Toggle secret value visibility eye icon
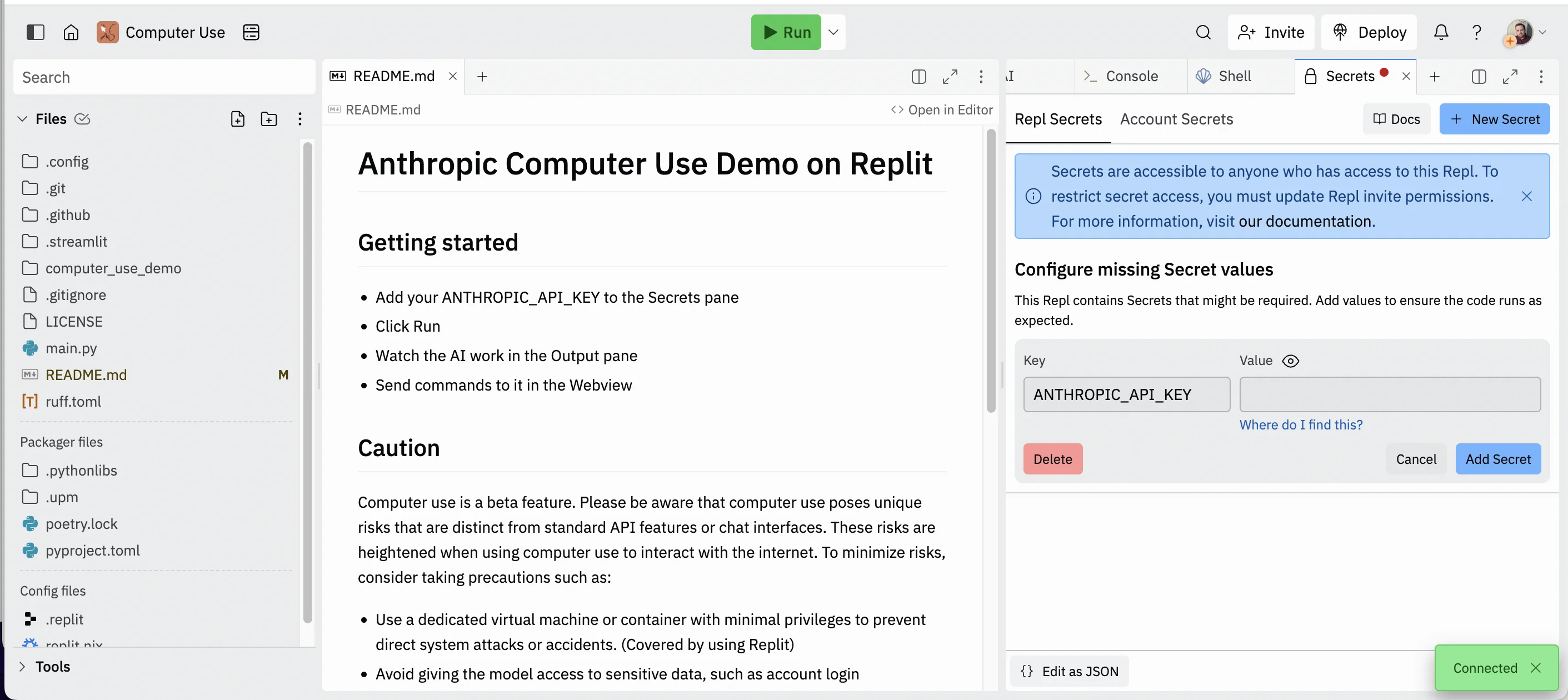This screenshot has height=700, width=1568. click(1290, 361)
